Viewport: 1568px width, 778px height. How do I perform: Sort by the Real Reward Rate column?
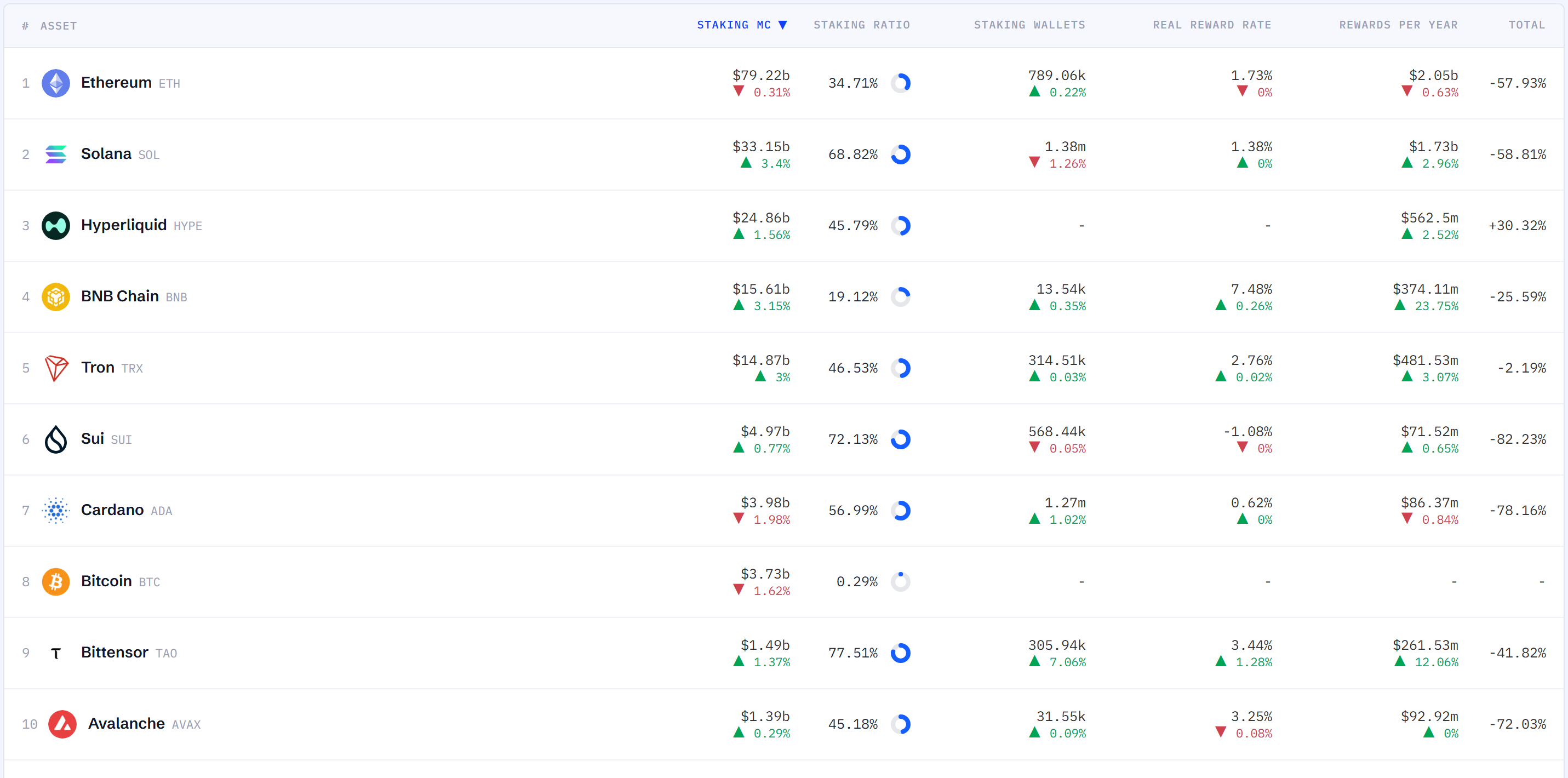coord(1212,25)
